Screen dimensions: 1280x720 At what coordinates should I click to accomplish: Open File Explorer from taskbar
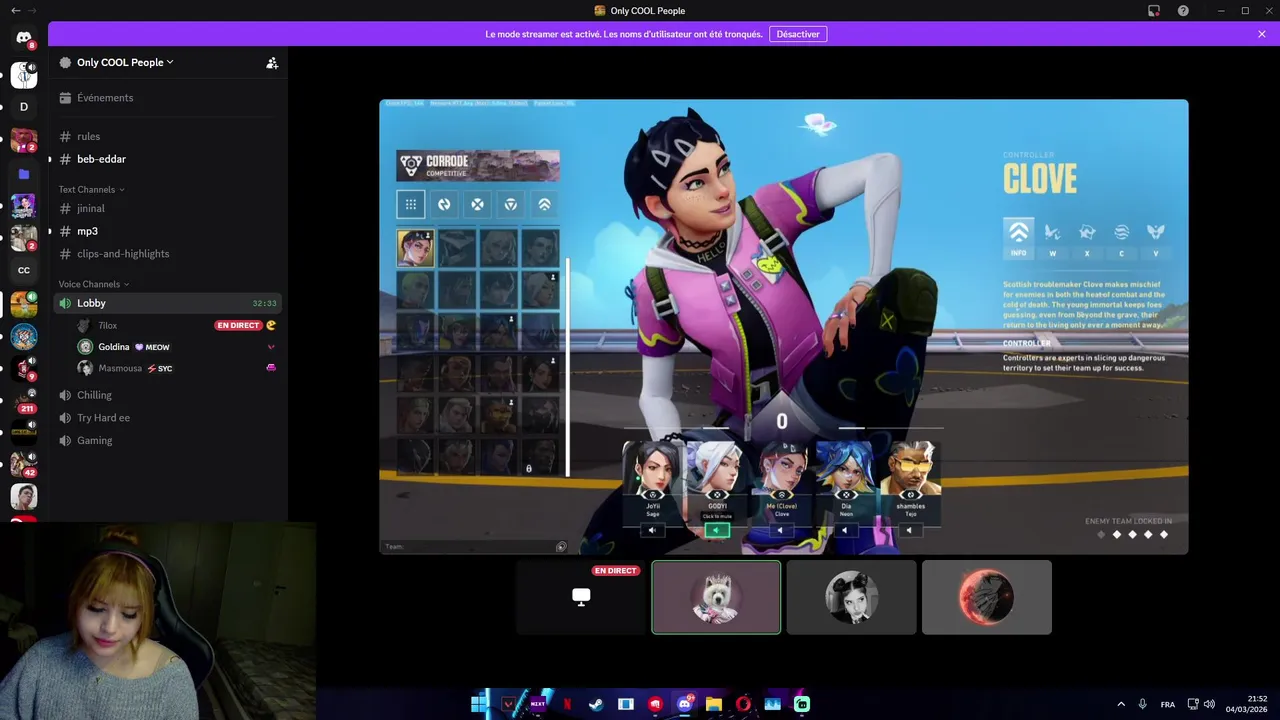point(714,704)
